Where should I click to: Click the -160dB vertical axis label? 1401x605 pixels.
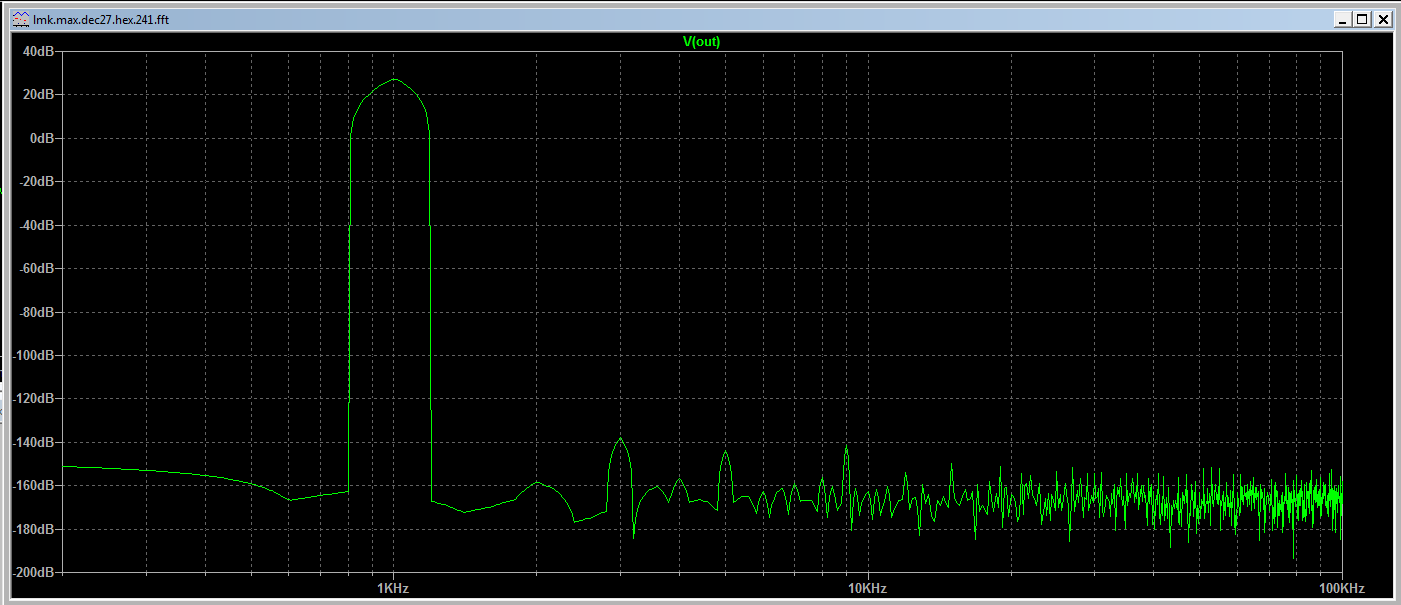tap(32, 486)
